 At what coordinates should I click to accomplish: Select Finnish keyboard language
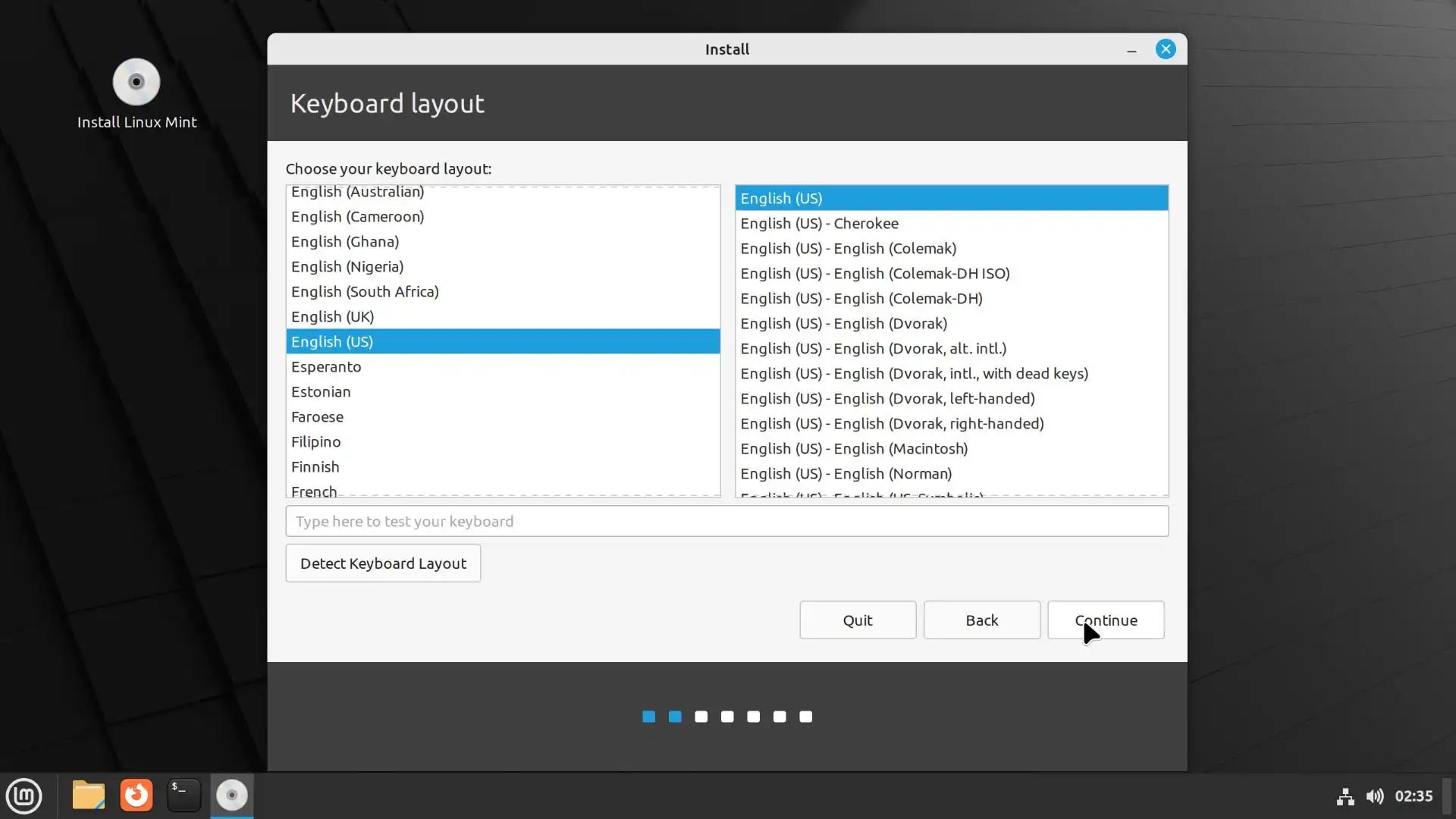315,467
